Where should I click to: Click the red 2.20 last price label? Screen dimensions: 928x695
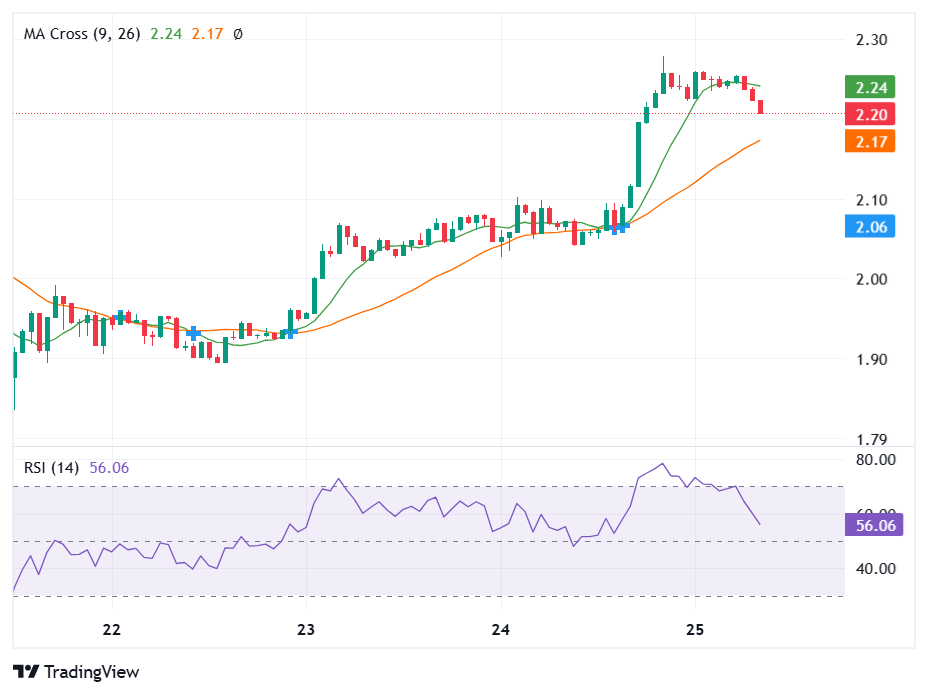point(868,115)
